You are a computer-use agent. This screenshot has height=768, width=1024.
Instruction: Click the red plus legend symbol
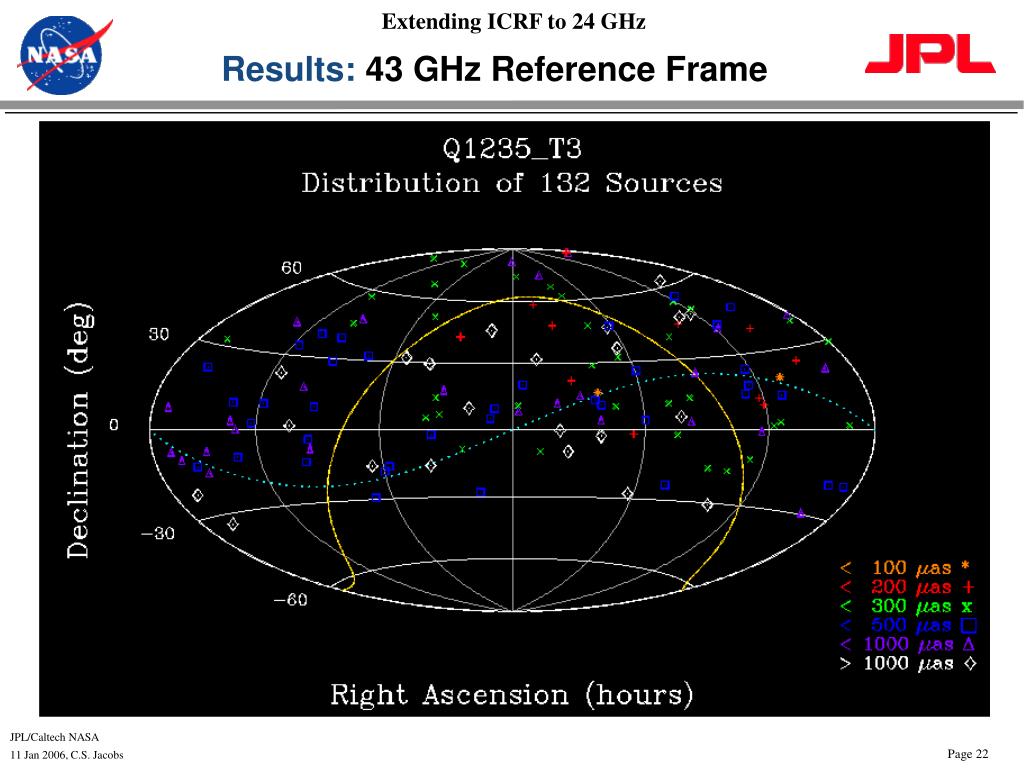point(968,586)
